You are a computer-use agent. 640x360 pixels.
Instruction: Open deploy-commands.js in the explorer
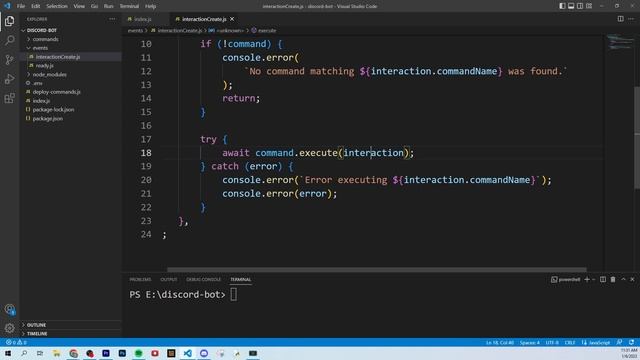56,92
